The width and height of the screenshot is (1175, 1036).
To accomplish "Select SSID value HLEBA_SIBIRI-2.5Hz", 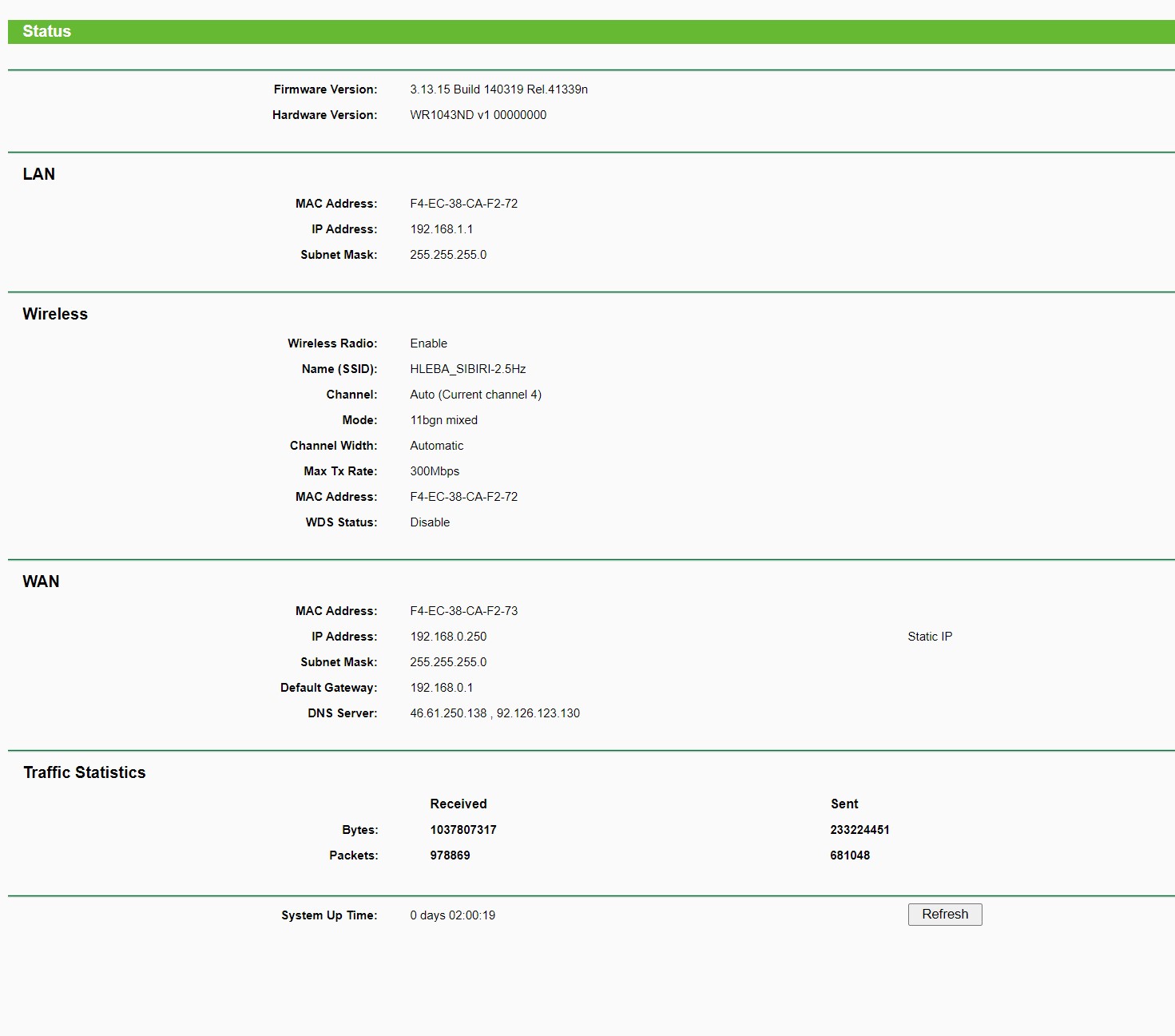I will click(x=468, y=369).
